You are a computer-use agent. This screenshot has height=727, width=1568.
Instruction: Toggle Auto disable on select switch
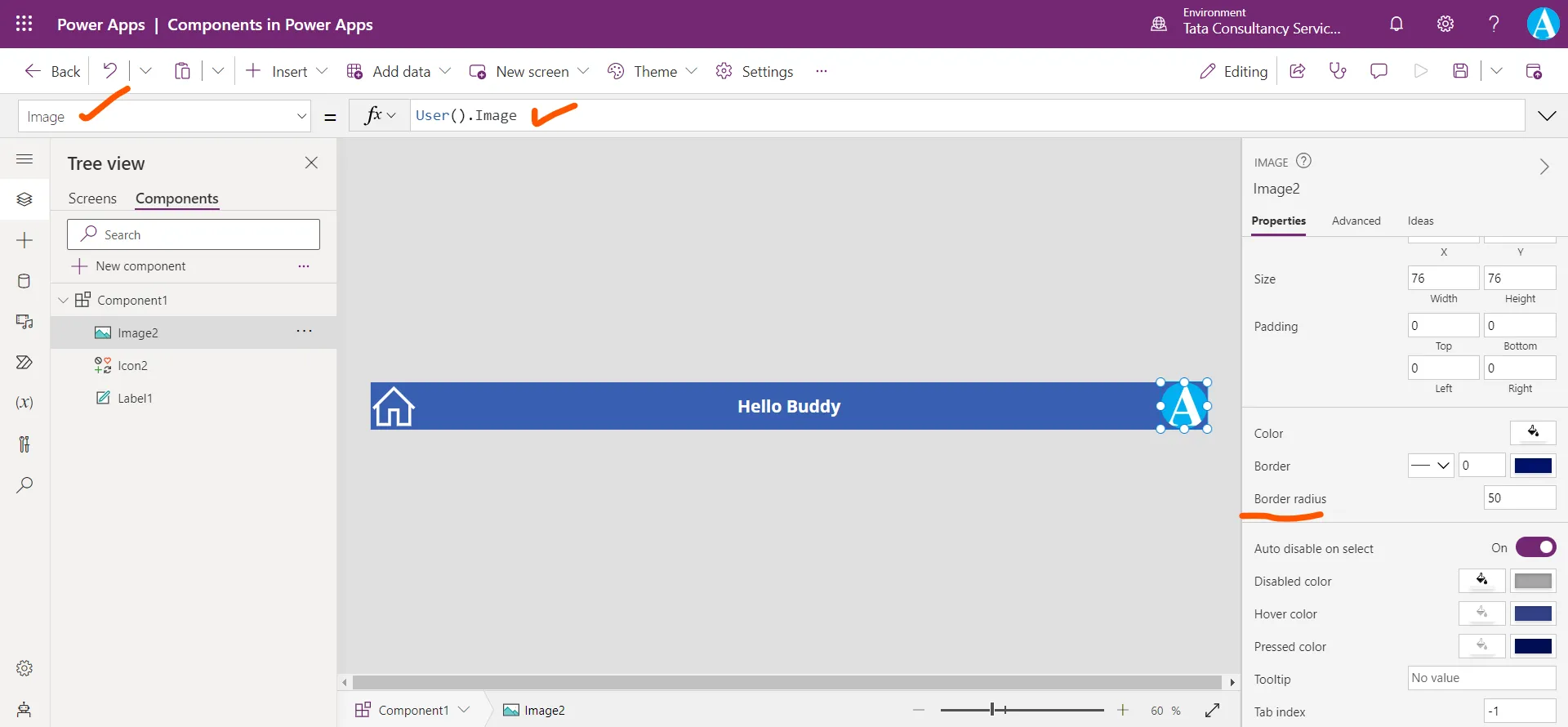tap(1535, 547)
